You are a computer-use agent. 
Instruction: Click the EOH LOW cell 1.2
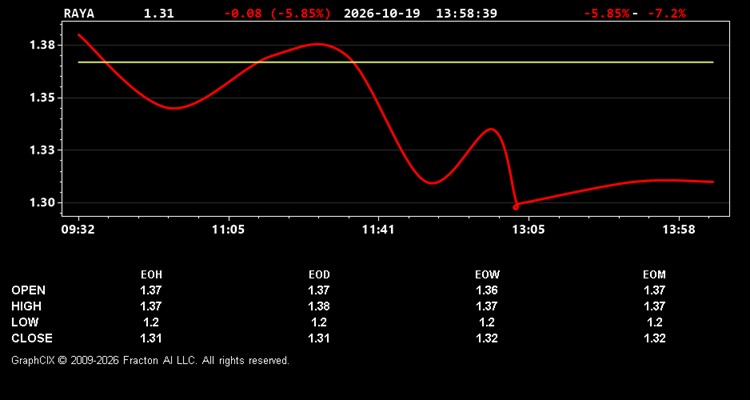tap(151, 322)
